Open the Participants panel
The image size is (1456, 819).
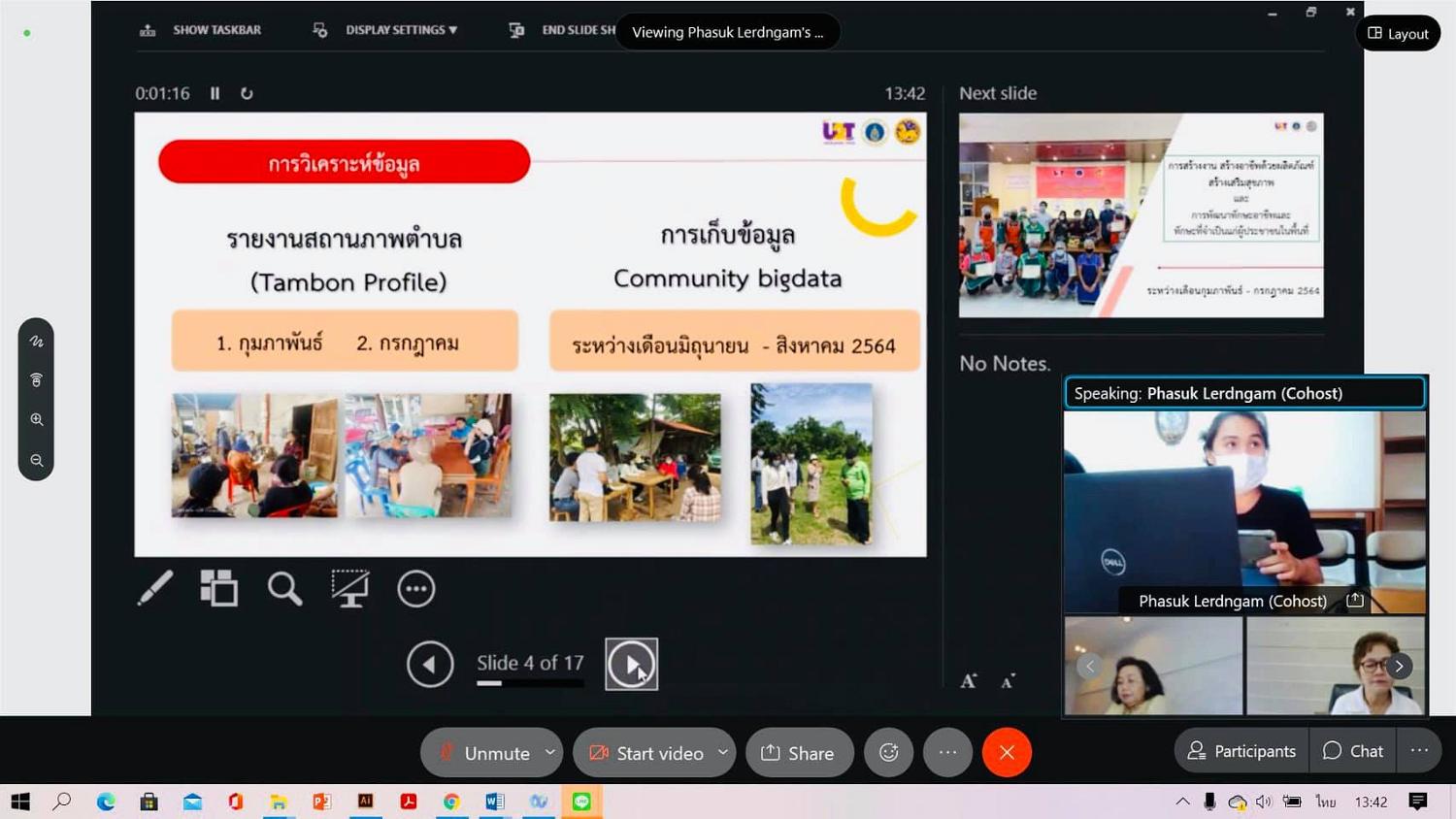(x=1241, y=751)
